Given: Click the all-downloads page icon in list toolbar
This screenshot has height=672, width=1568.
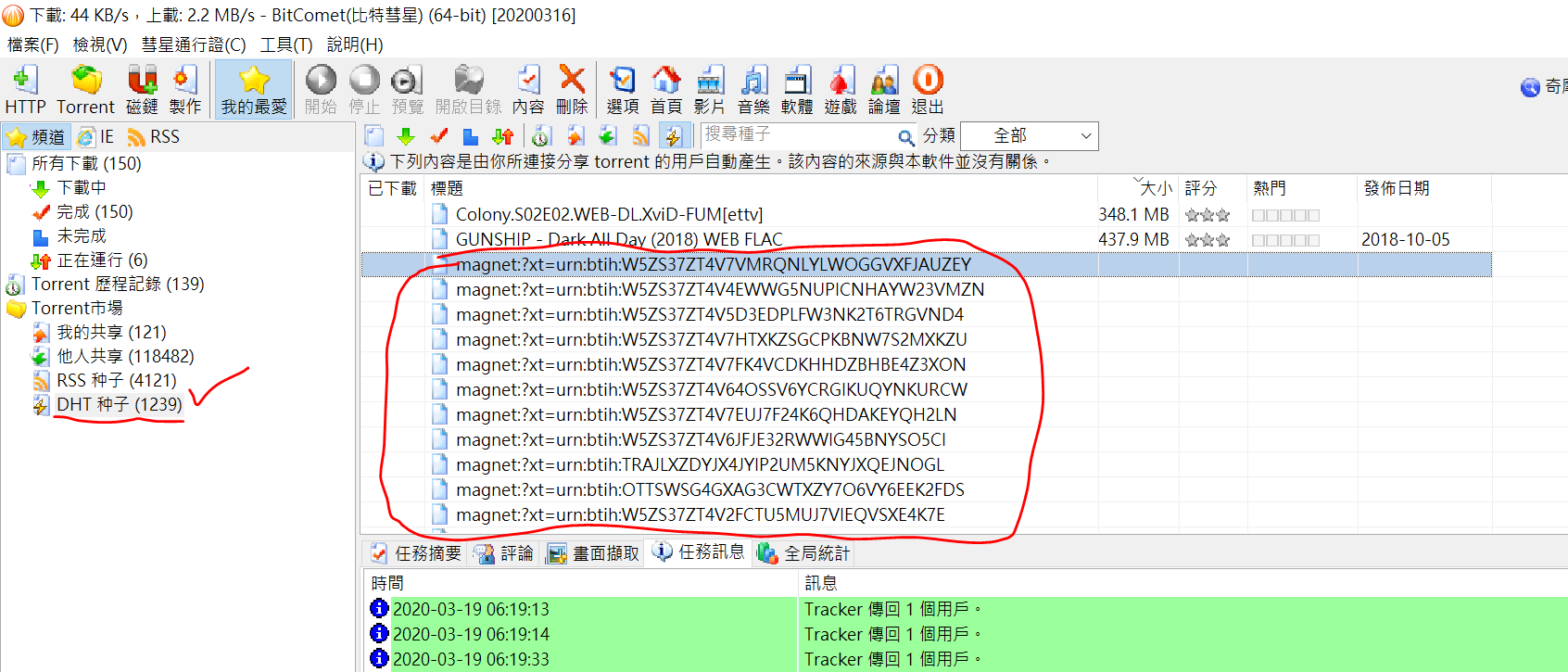Looking at the screenshot, I should pyautogui.click(x=373, y=136).
